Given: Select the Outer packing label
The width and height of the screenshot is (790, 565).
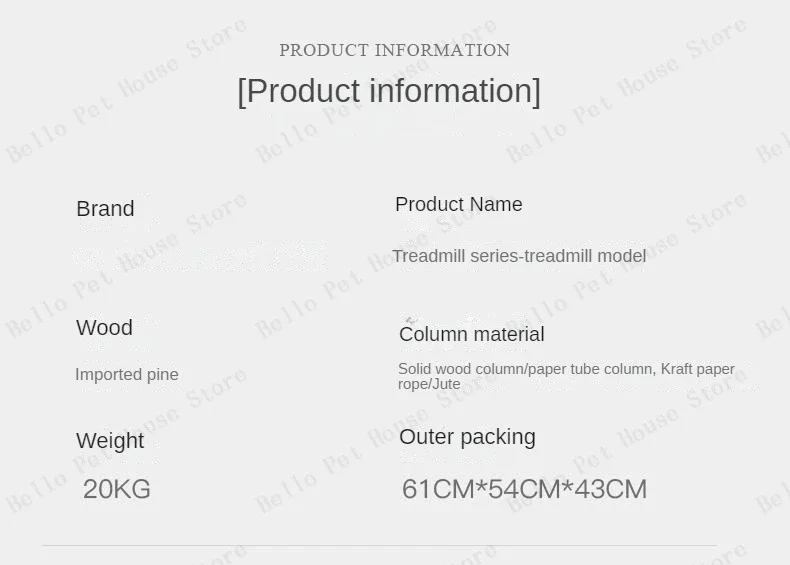Looking at the screenshot, I should pos(467,437).
